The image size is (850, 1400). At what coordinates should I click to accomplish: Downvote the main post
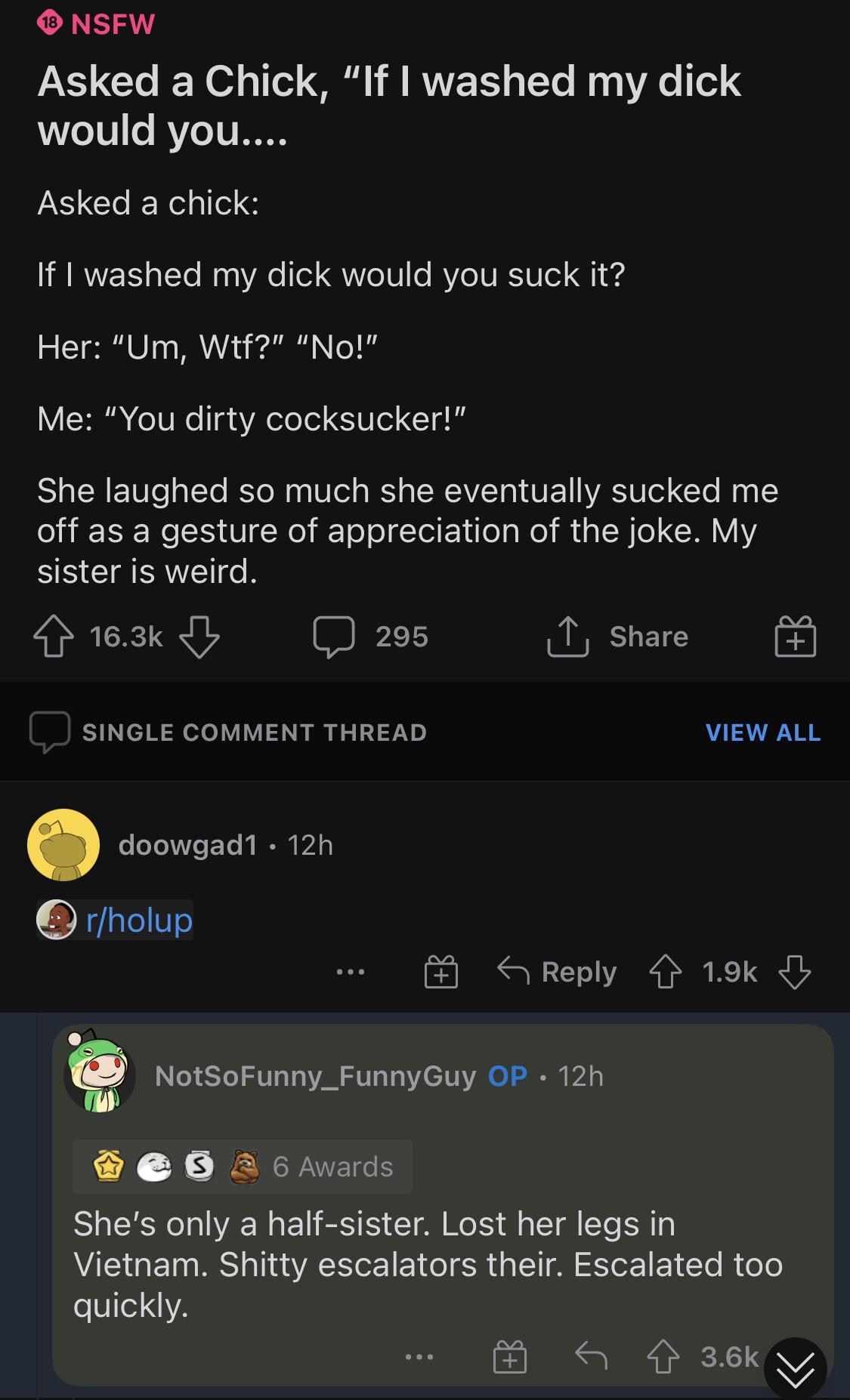point(199,637)
